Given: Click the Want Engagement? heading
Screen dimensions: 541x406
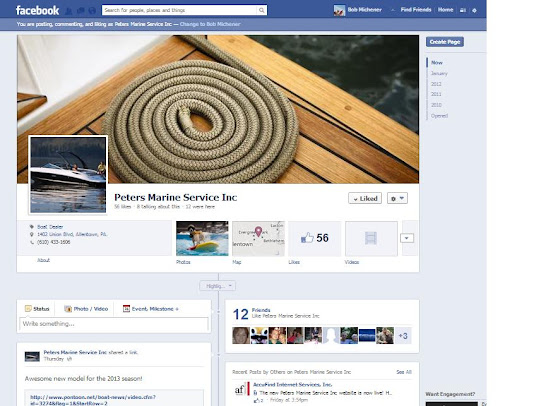Looking at the screenshot, I should (x=450, y=394).
